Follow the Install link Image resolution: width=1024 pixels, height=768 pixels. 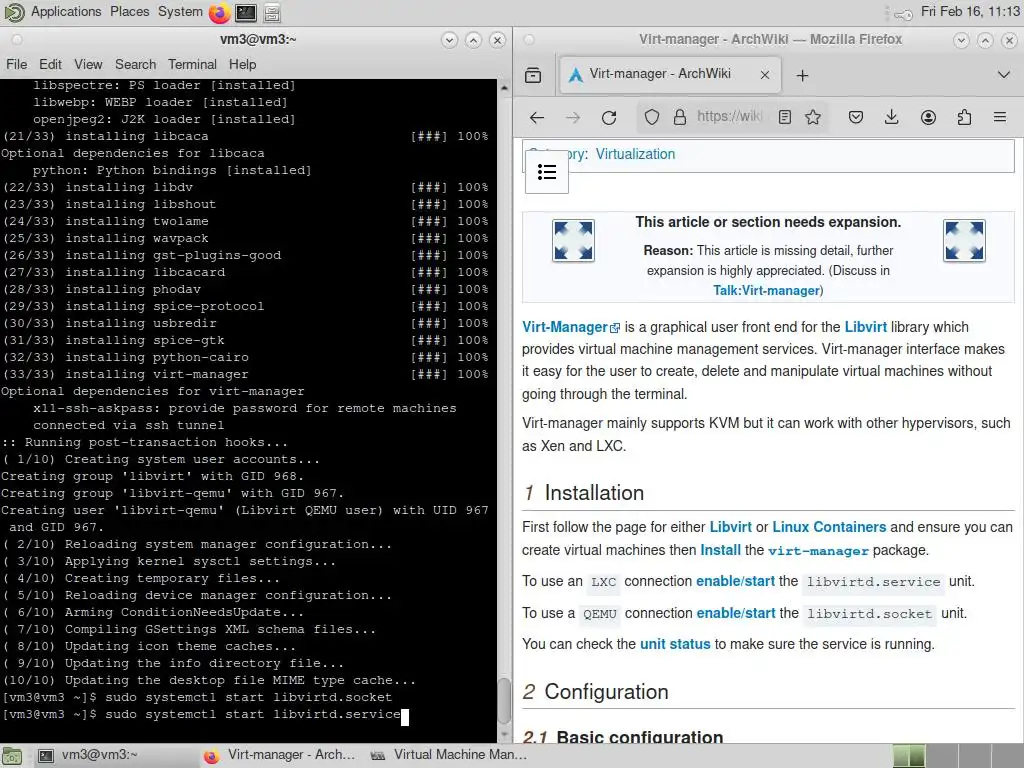click(x=720, y=550)
